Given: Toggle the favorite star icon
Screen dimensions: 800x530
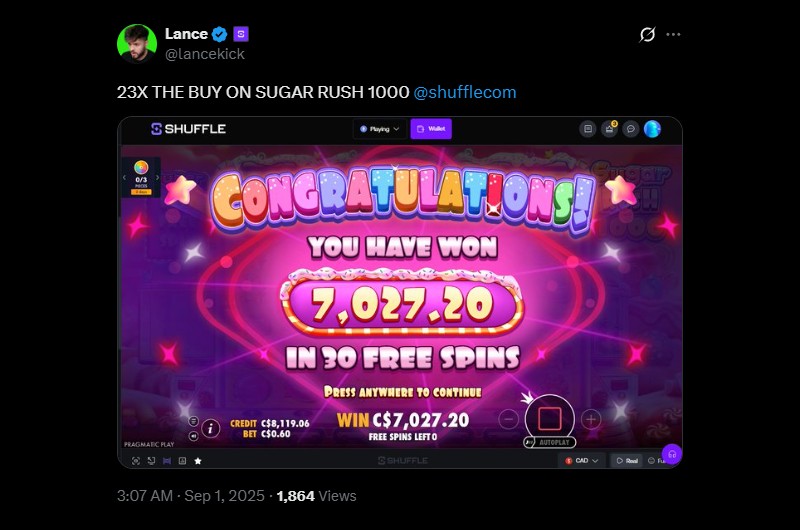Looking at the screenshot, I should (x=198, y=461).
